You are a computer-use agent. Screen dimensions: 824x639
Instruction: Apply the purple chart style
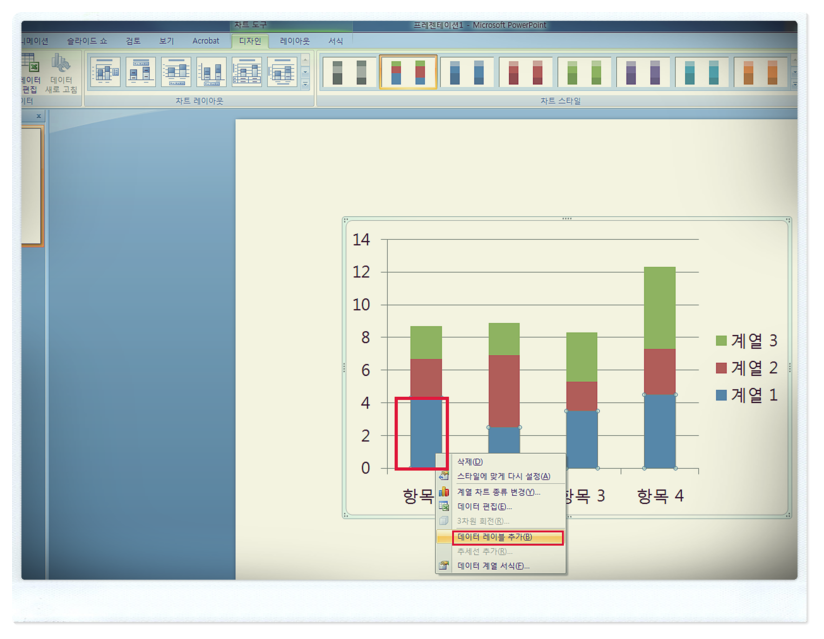click(642, 72)
